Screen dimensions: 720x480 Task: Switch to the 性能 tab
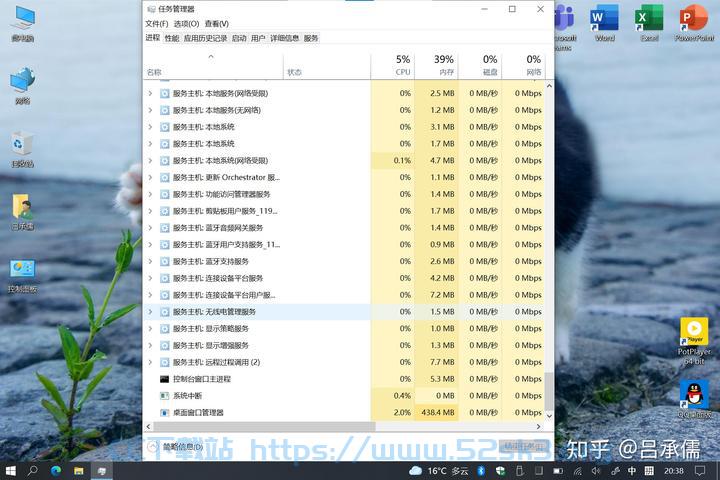click(172, 38)
